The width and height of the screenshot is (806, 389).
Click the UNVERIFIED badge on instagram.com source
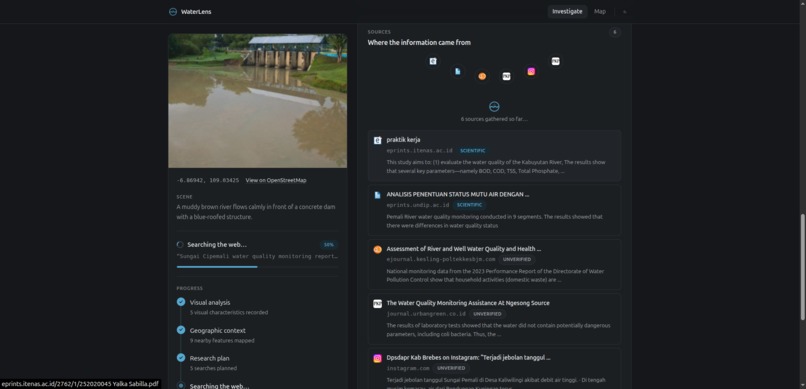(451, 368)
